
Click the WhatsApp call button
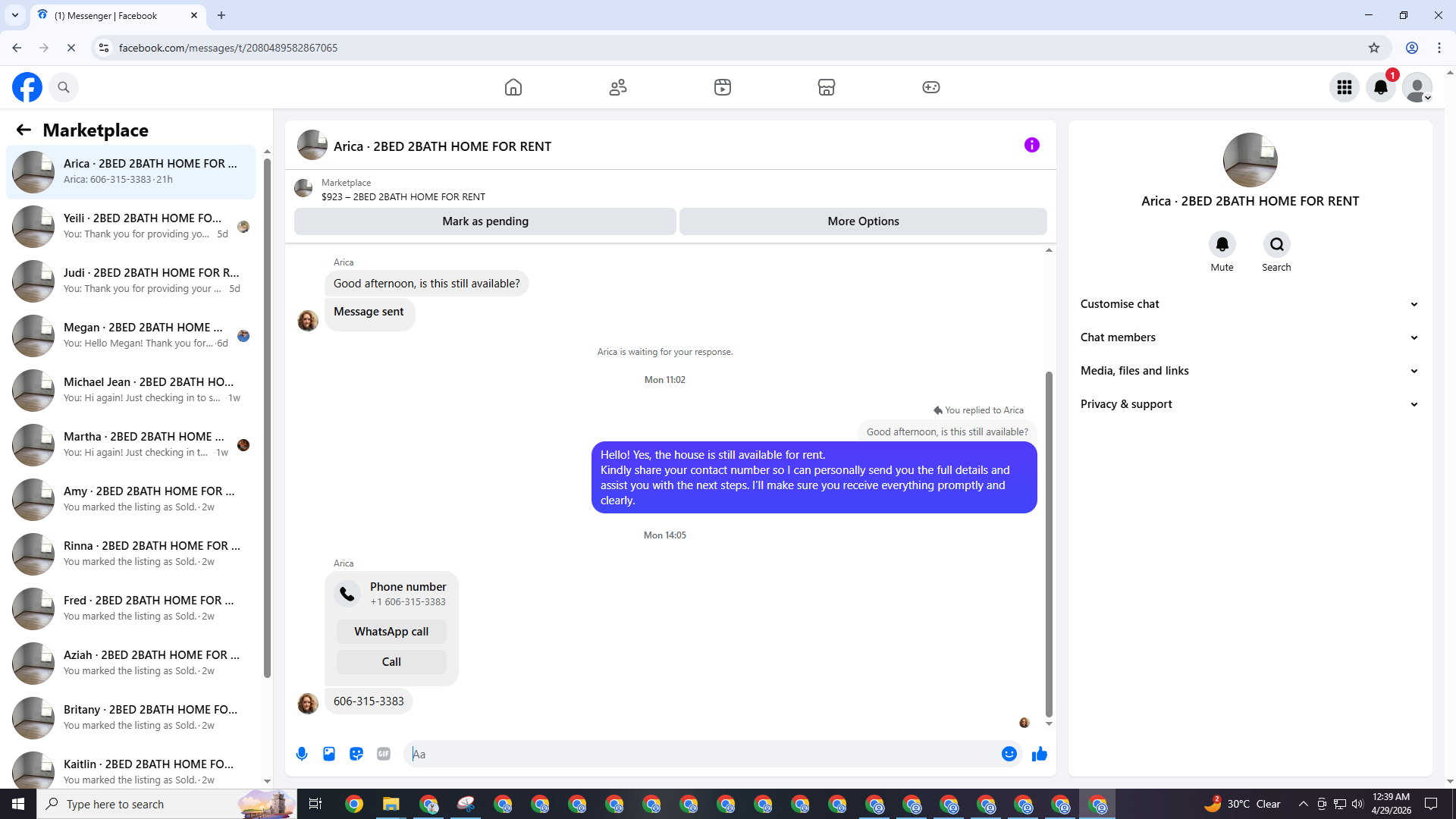[391, 632]
